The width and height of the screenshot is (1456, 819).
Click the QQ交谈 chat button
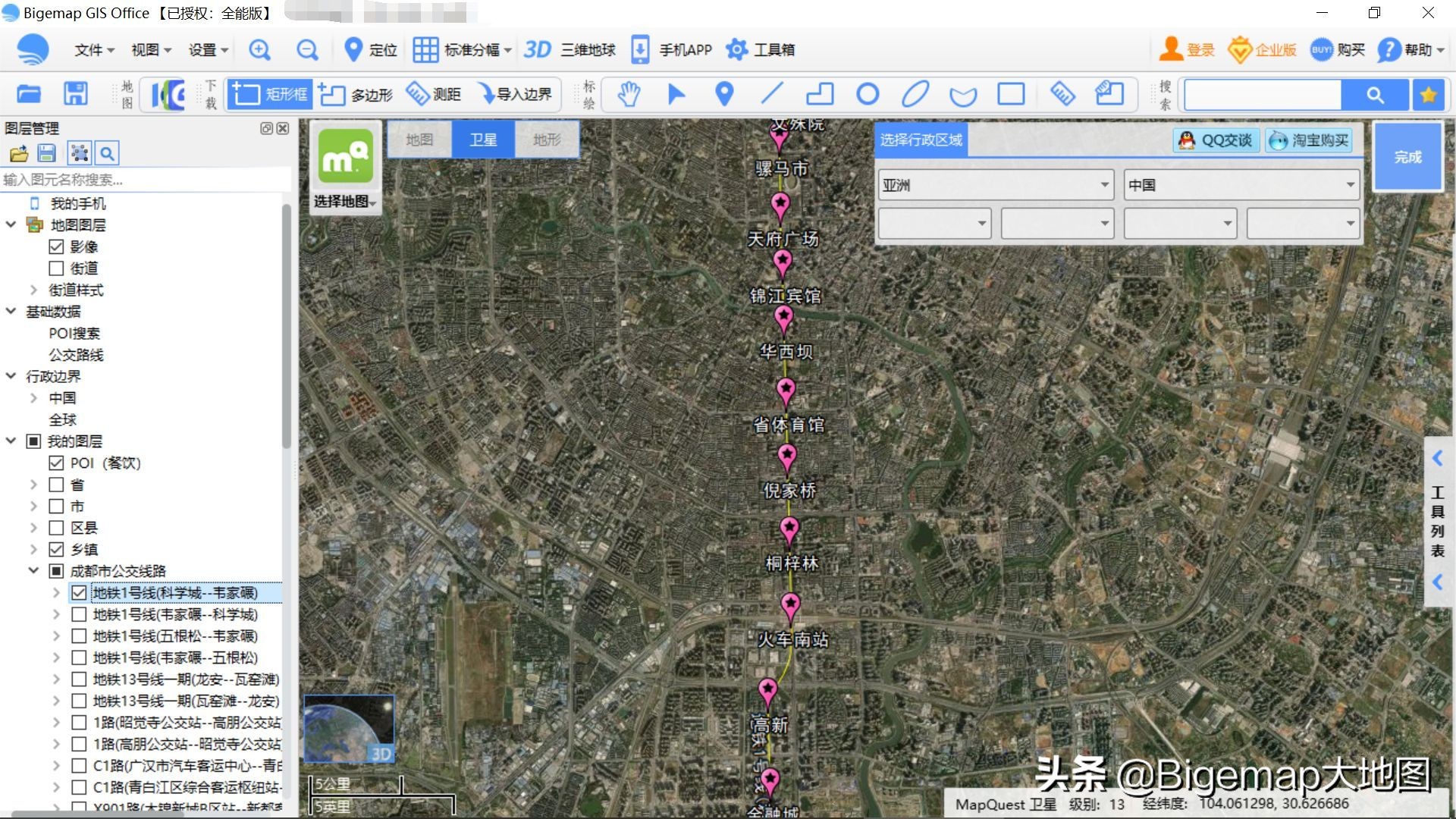(x=1215, y=140)
